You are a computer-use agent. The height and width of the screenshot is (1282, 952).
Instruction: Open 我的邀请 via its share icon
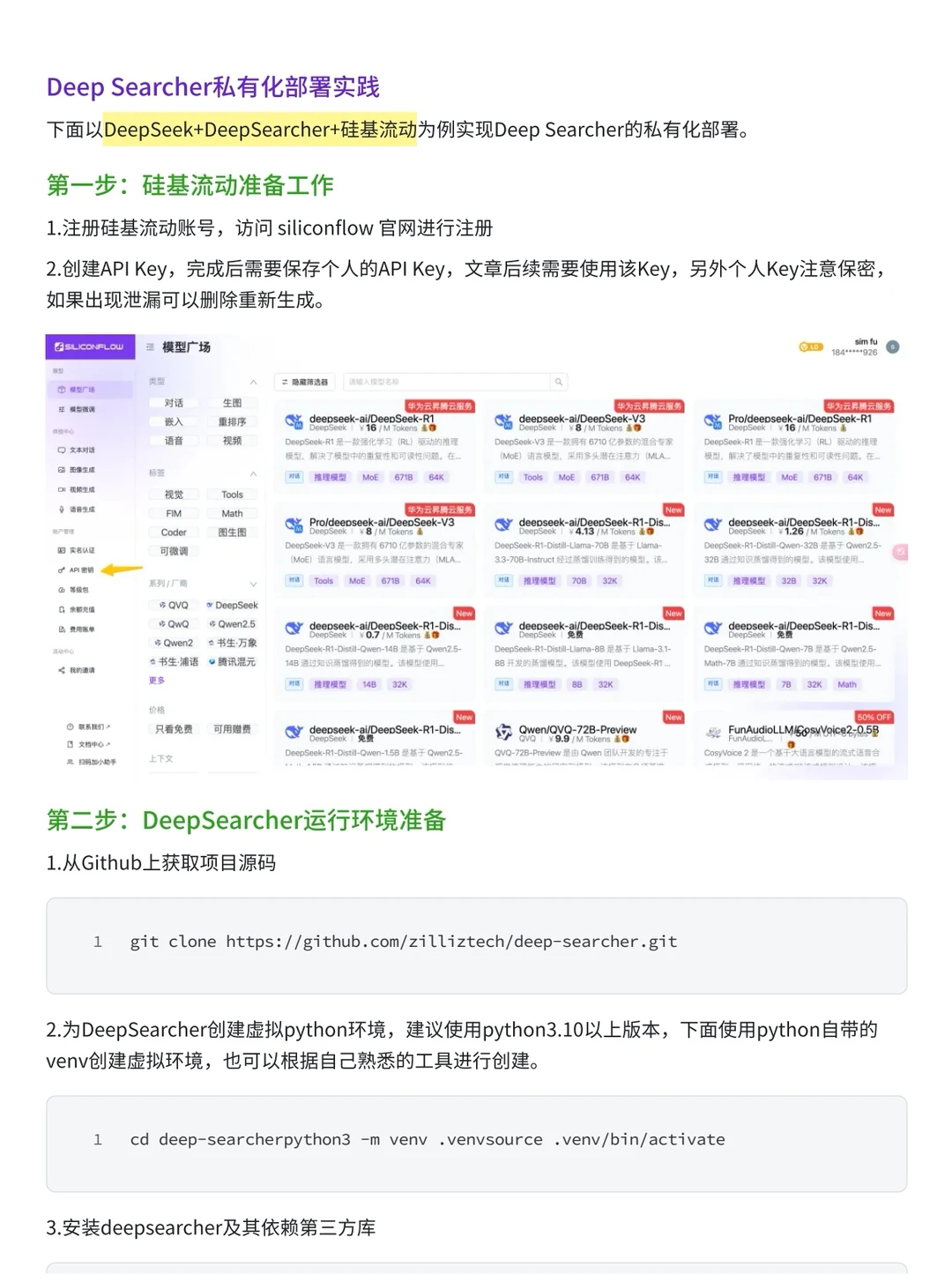[x=61, y=670]
